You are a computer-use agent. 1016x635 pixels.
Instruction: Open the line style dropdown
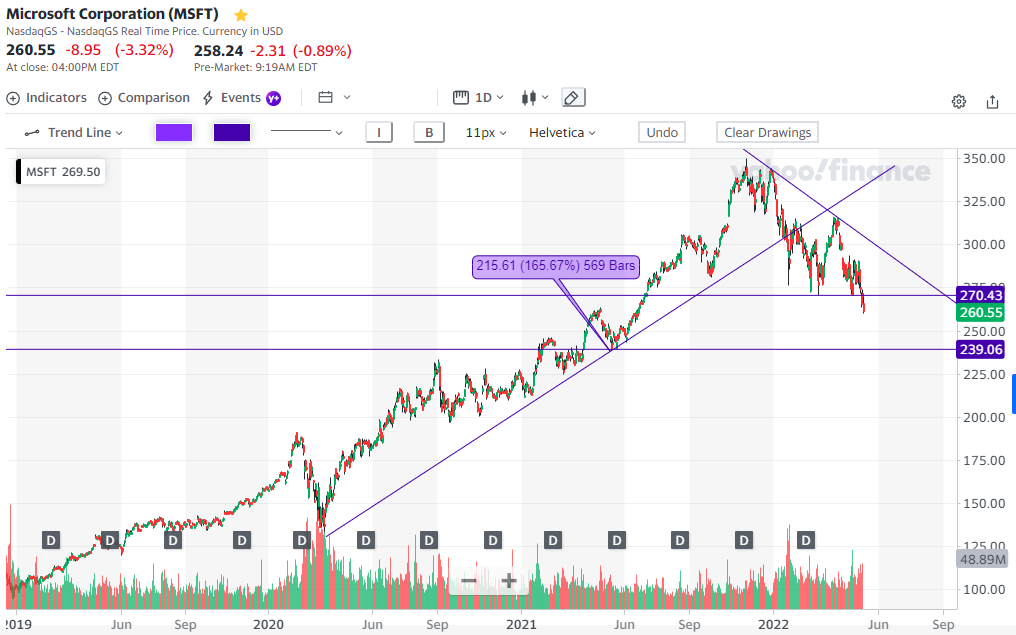click(x=306, y=132)
